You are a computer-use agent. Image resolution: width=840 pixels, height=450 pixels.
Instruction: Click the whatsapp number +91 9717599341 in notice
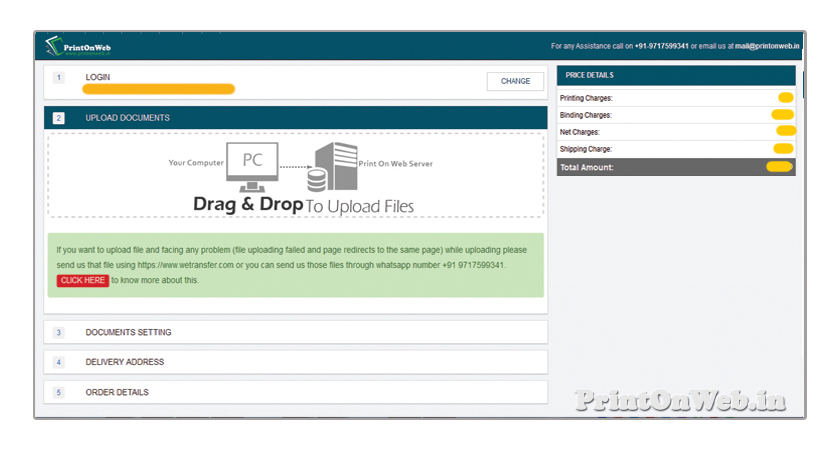pos(473,265)
